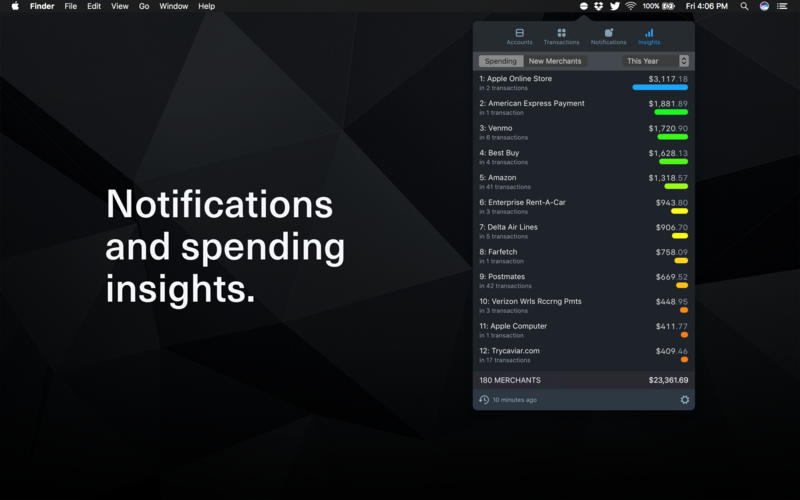The width and height of the screenshot is (800, 500).
Task: Click the 180 Merchants total row
Action: (583, 380)
